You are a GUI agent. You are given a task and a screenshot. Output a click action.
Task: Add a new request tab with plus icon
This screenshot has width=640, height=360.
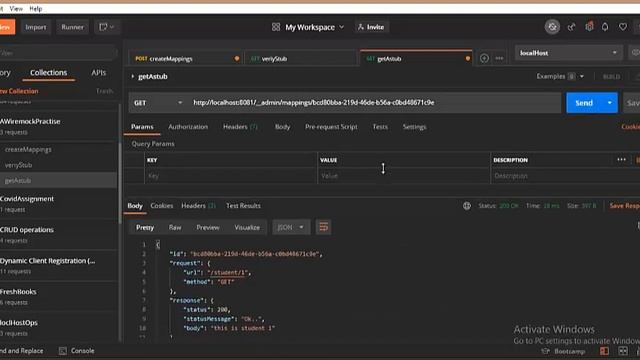pyautogui.click(x=484, y=58)
